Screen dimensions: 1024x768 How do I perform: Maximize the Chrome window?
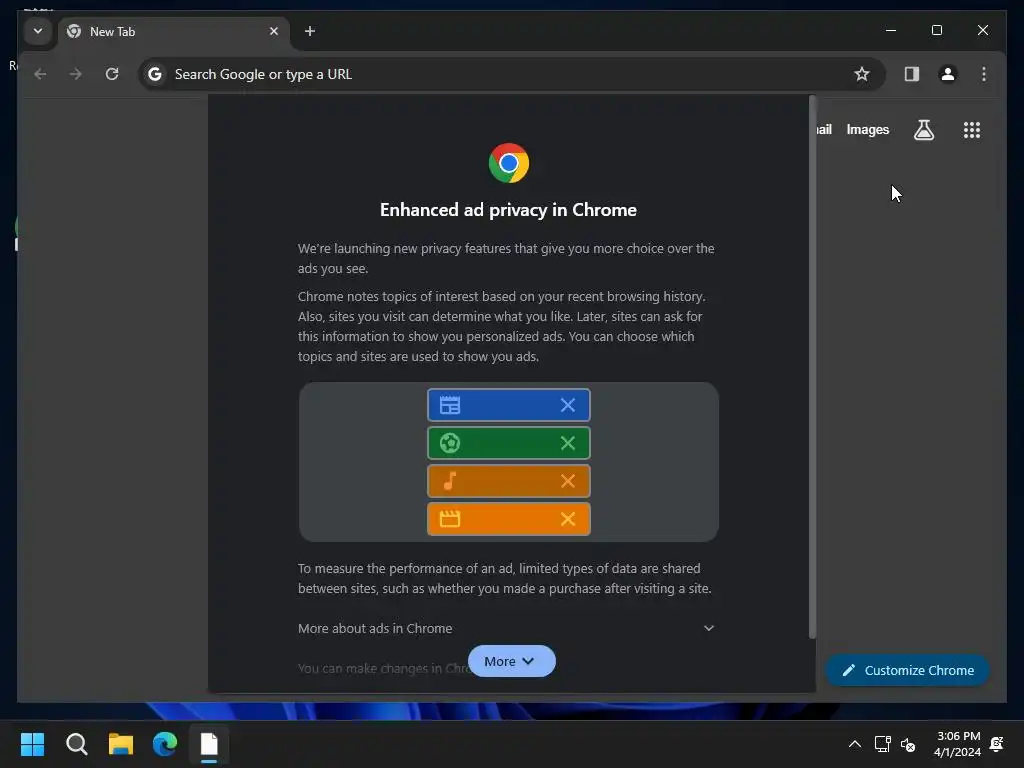[x=936, y=30]
